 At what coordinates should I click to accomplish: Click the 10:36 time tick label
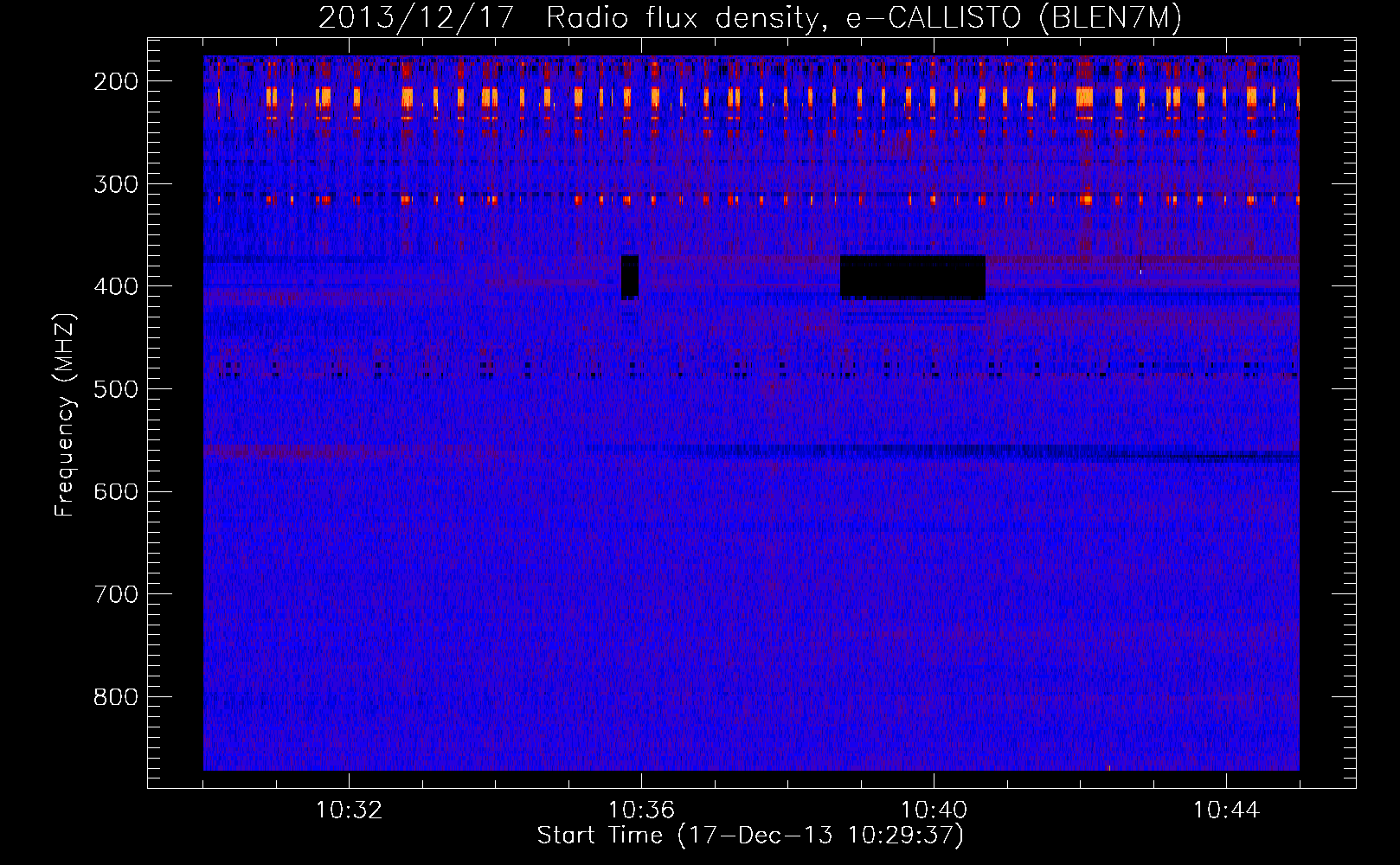tap(641, 811)
